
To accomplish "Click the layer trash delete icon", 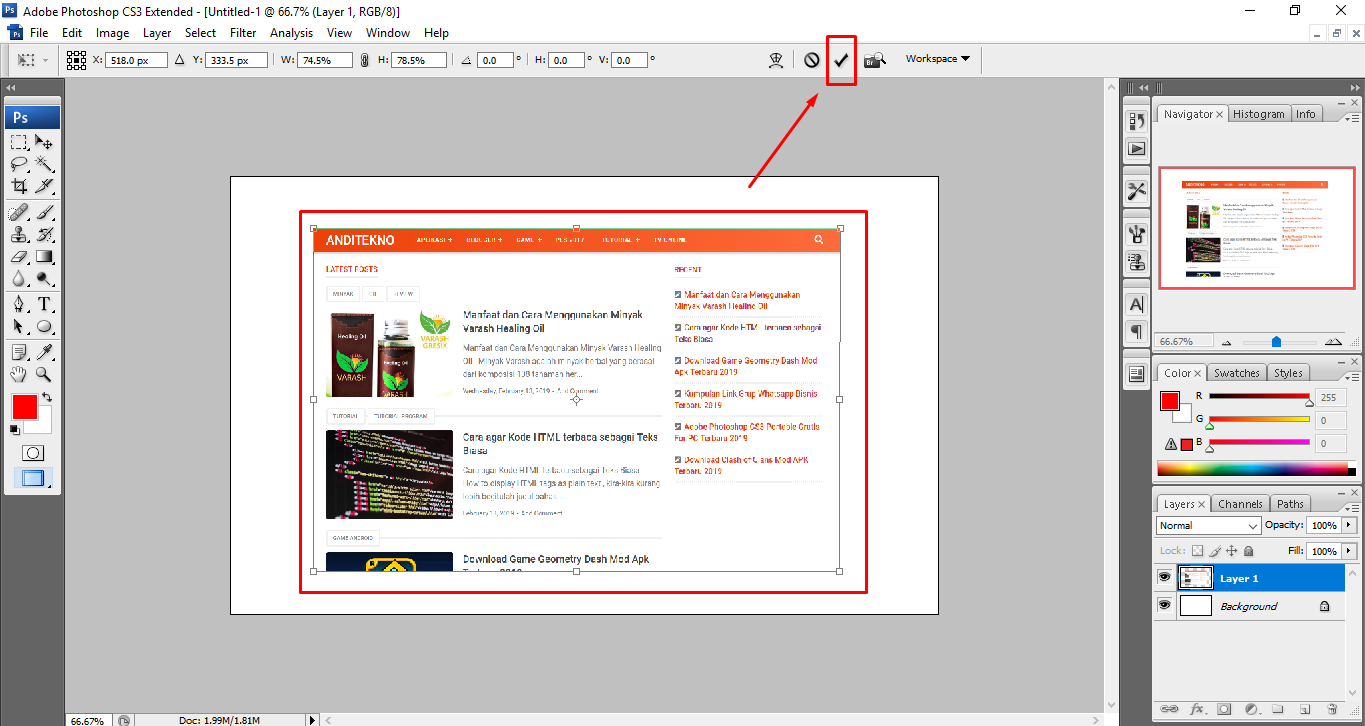I will (1332, 709).
